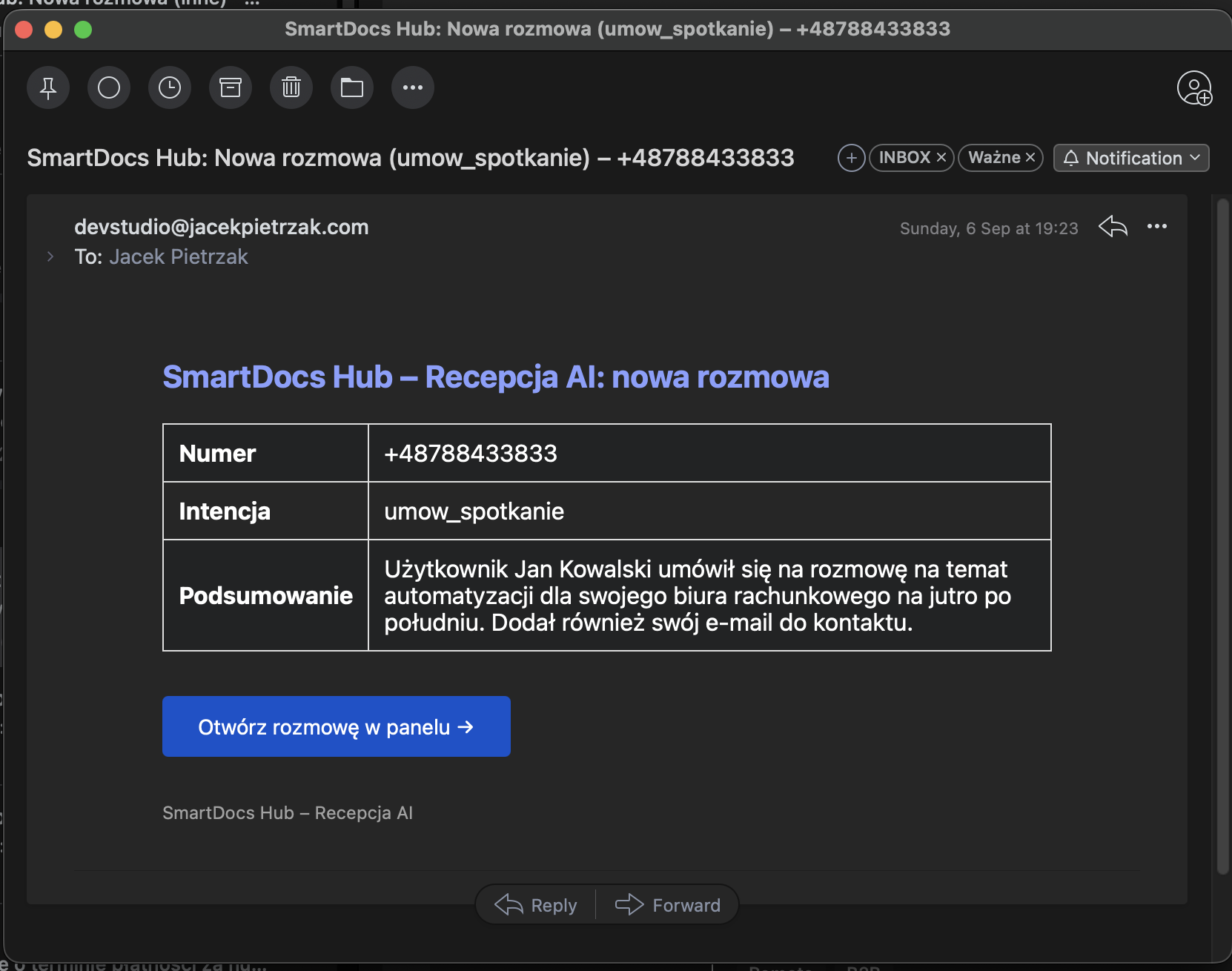Remove the INBOX tag

[941, 158]
